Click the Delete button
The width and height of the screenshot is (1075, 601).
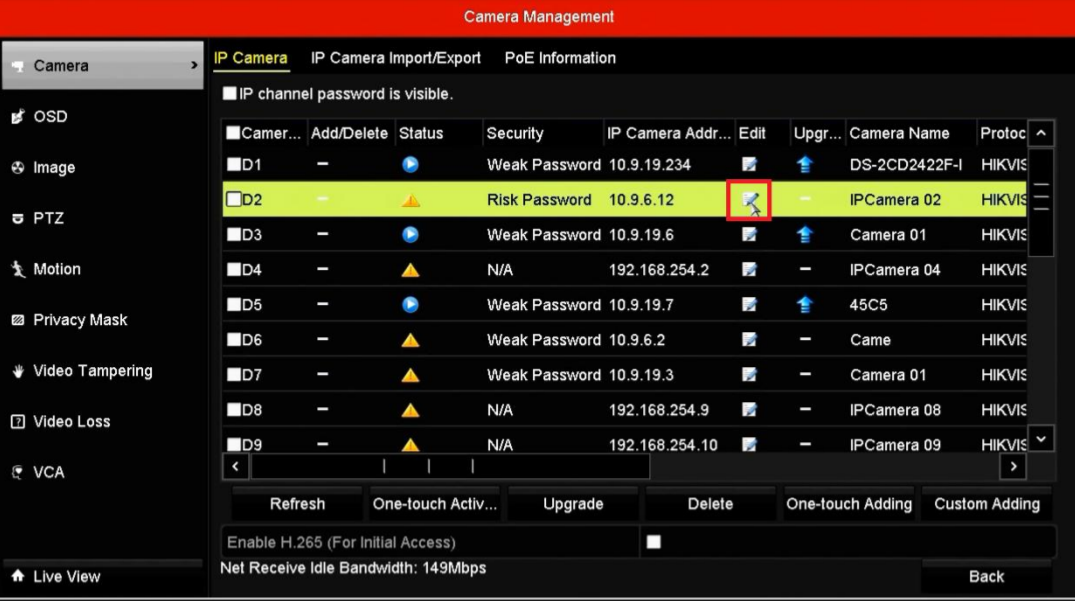pyautogui.click(x=710, y=504)
